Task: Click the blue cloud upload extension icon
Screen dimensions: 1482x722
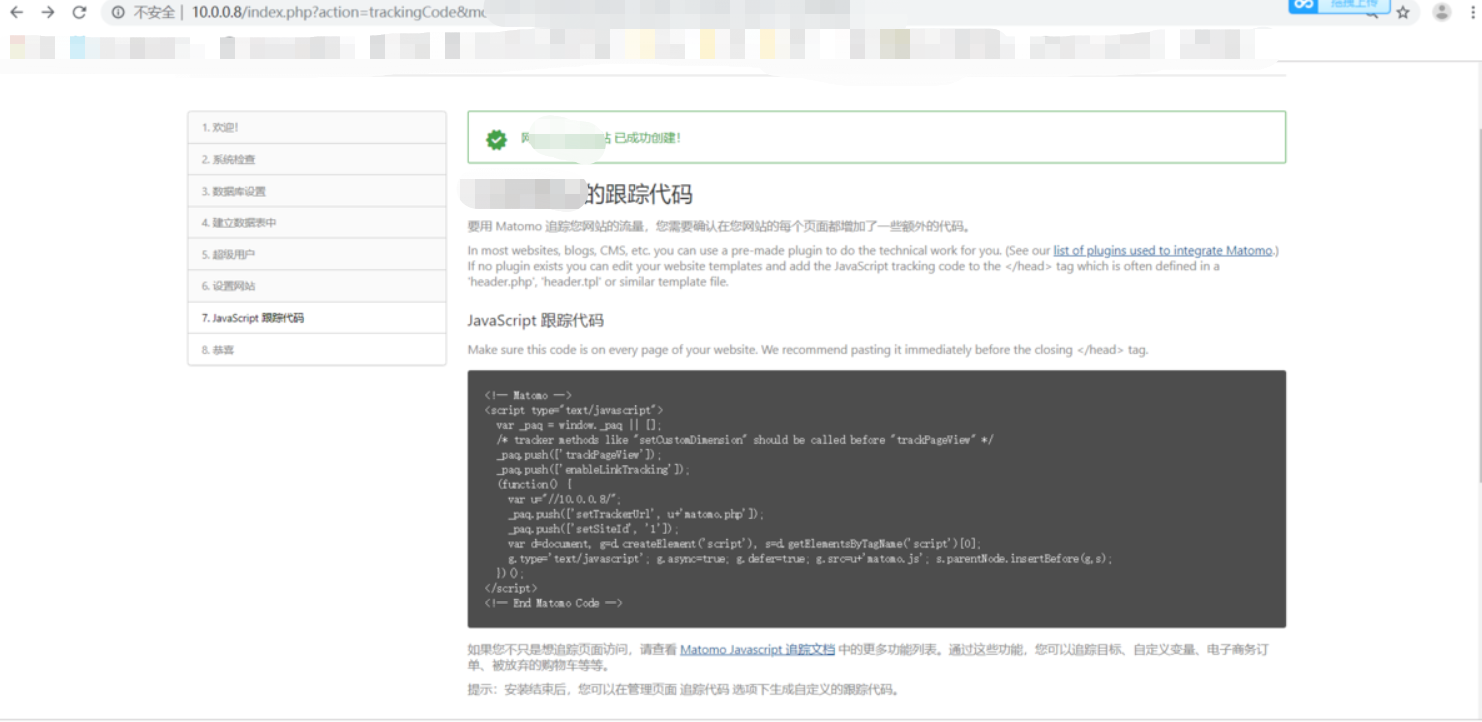Action: [x=1302, y=5]
